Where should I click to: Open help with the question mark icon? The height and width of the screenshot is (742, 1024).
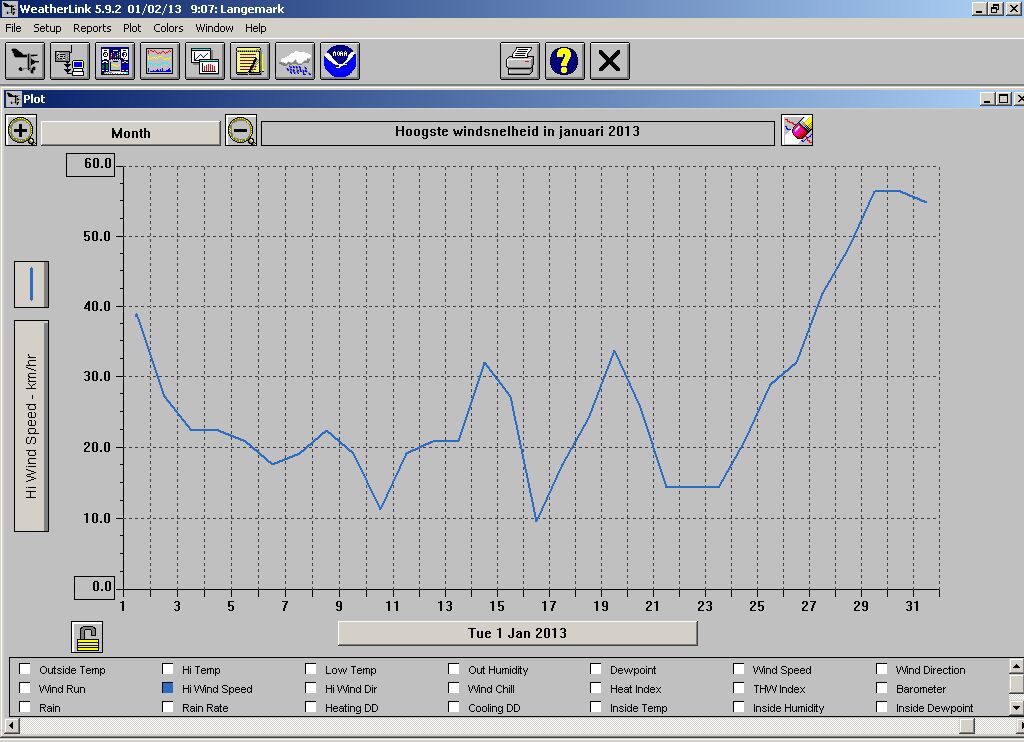[x=564, y=62]
